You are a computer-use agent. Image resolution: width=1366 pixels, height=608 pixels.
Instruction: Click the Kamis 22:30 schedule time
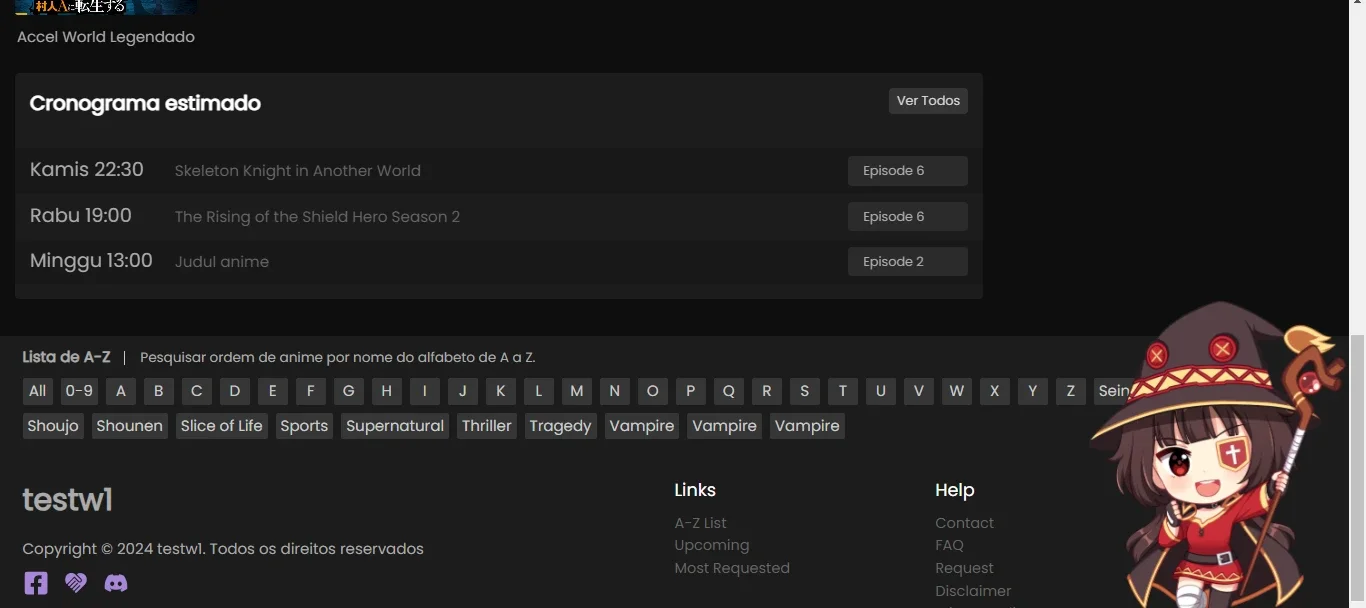(x=87, y=170)
